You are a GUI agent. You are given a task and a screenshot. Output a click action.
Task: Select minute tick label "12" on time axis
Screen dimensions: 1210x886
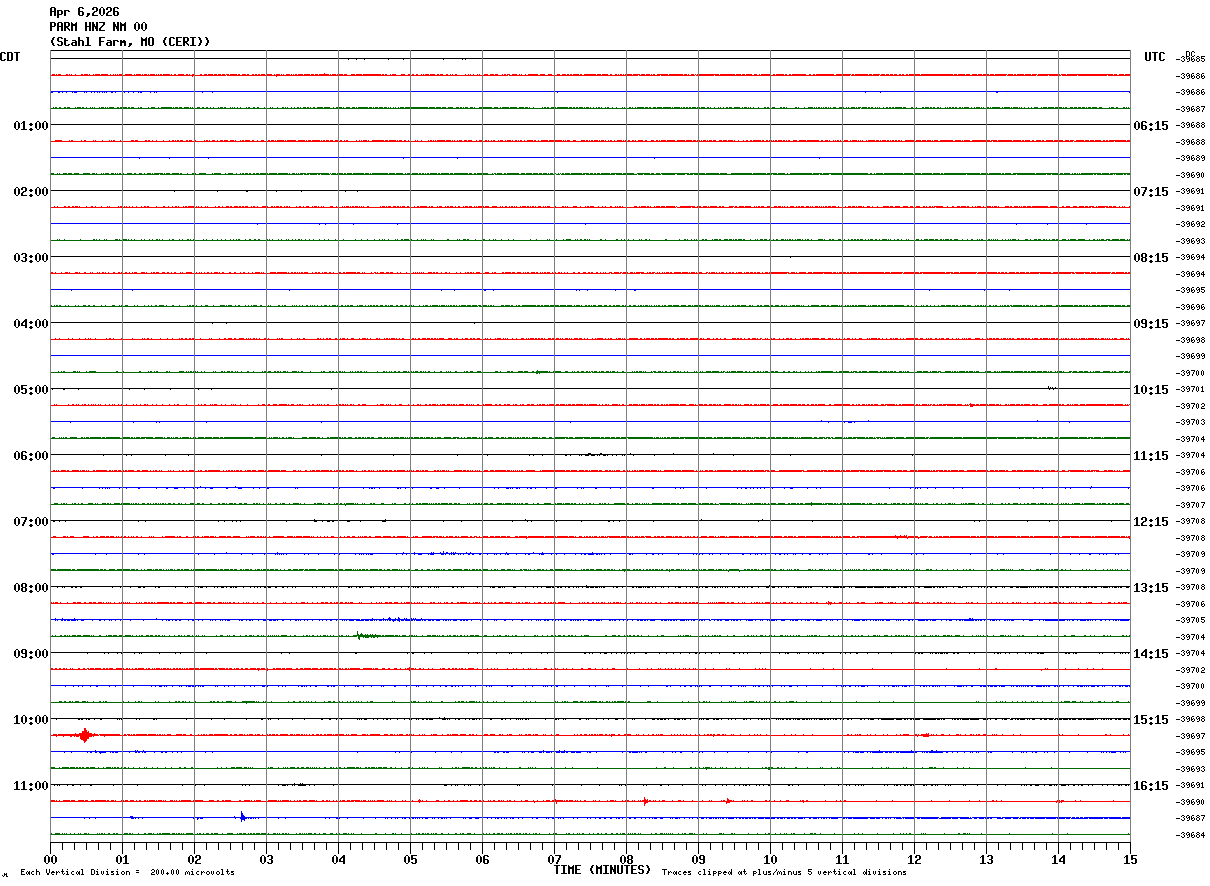[914, 858]
